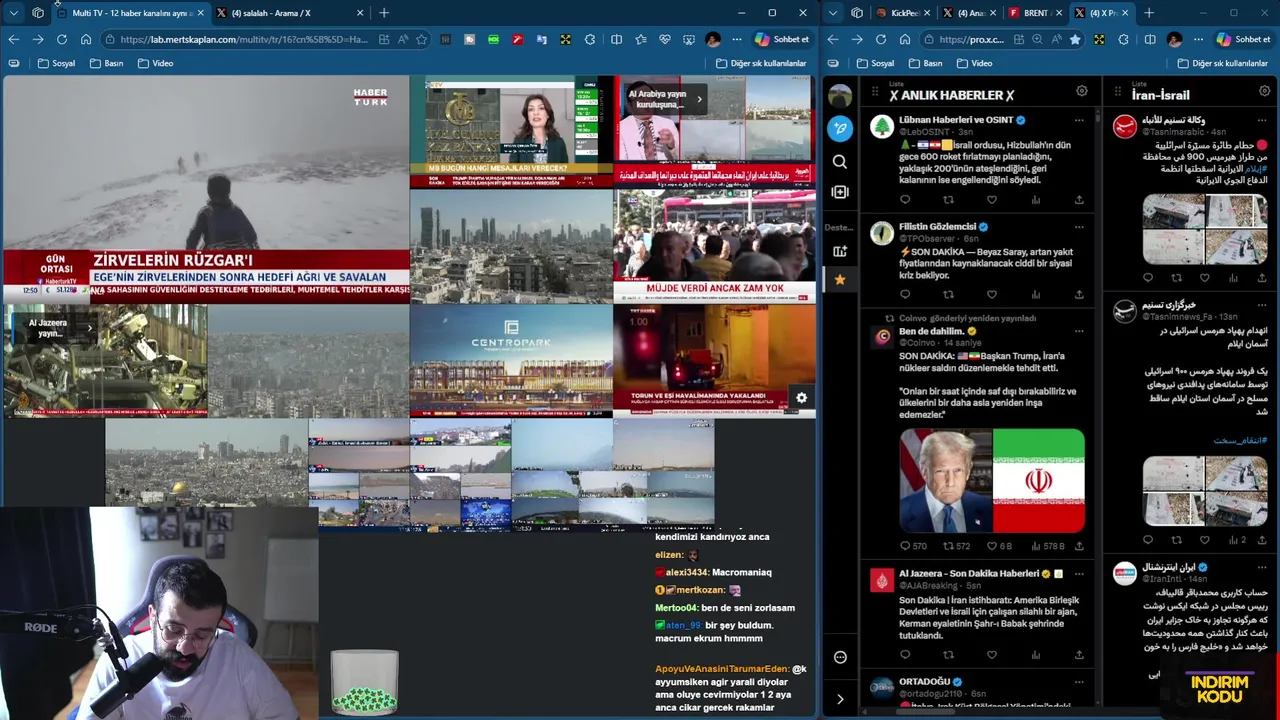Expand tab search dropdown in left window
Screen dimensions: 1280x720
pos(14,13)
